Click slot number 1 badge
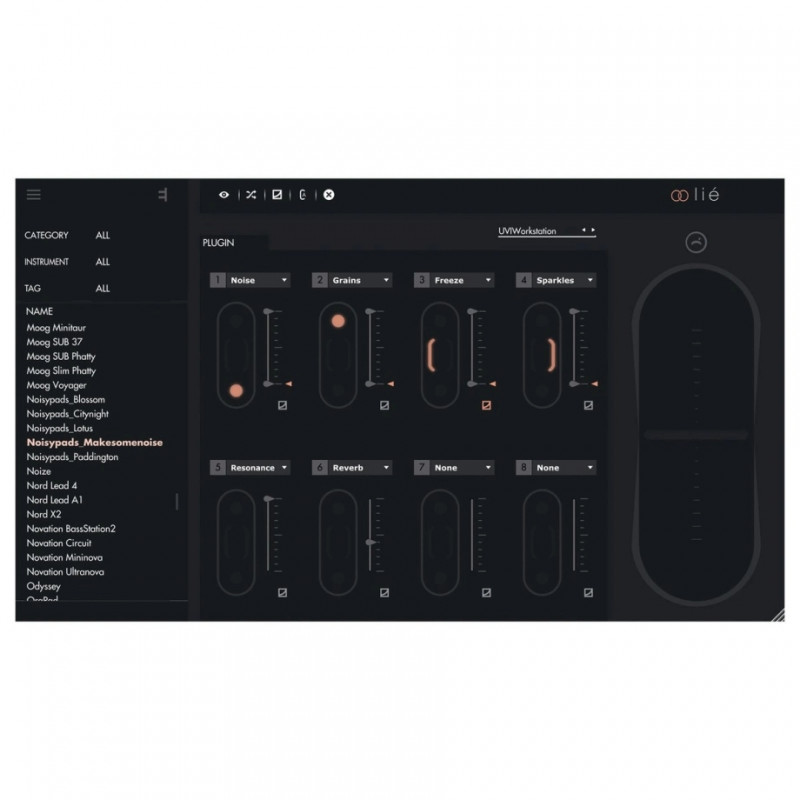 pyautogui.click(x=217, y=280)
